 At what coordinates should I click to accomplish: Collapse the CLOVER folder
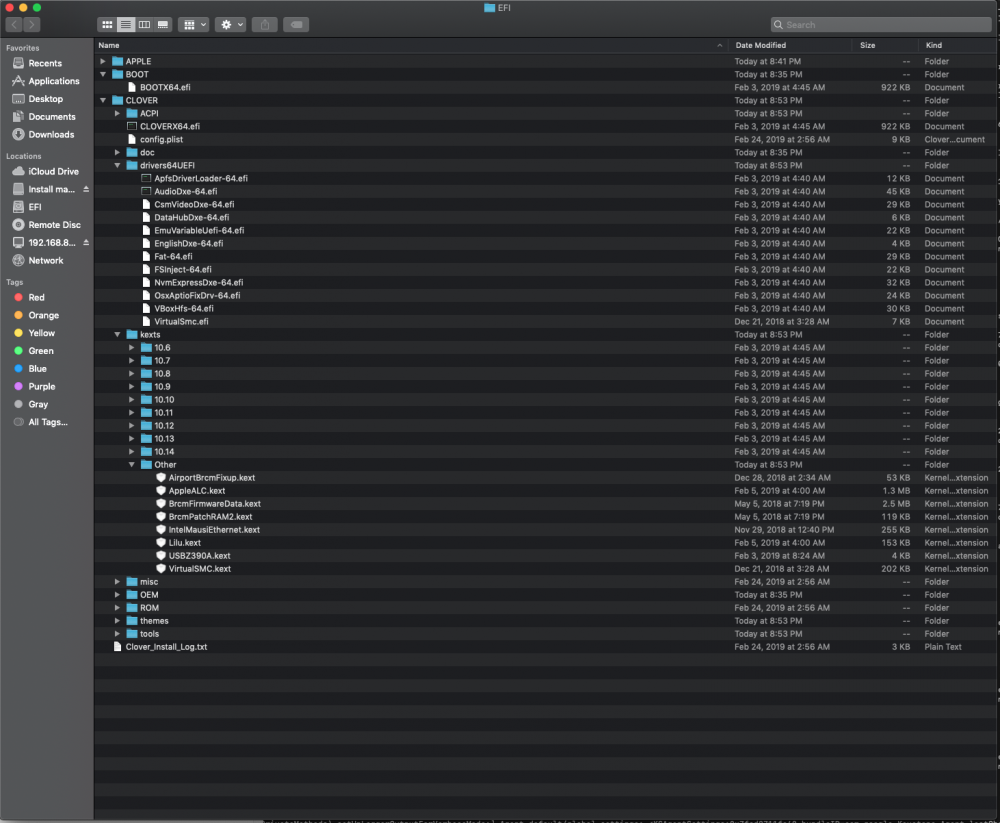point(103,101)
